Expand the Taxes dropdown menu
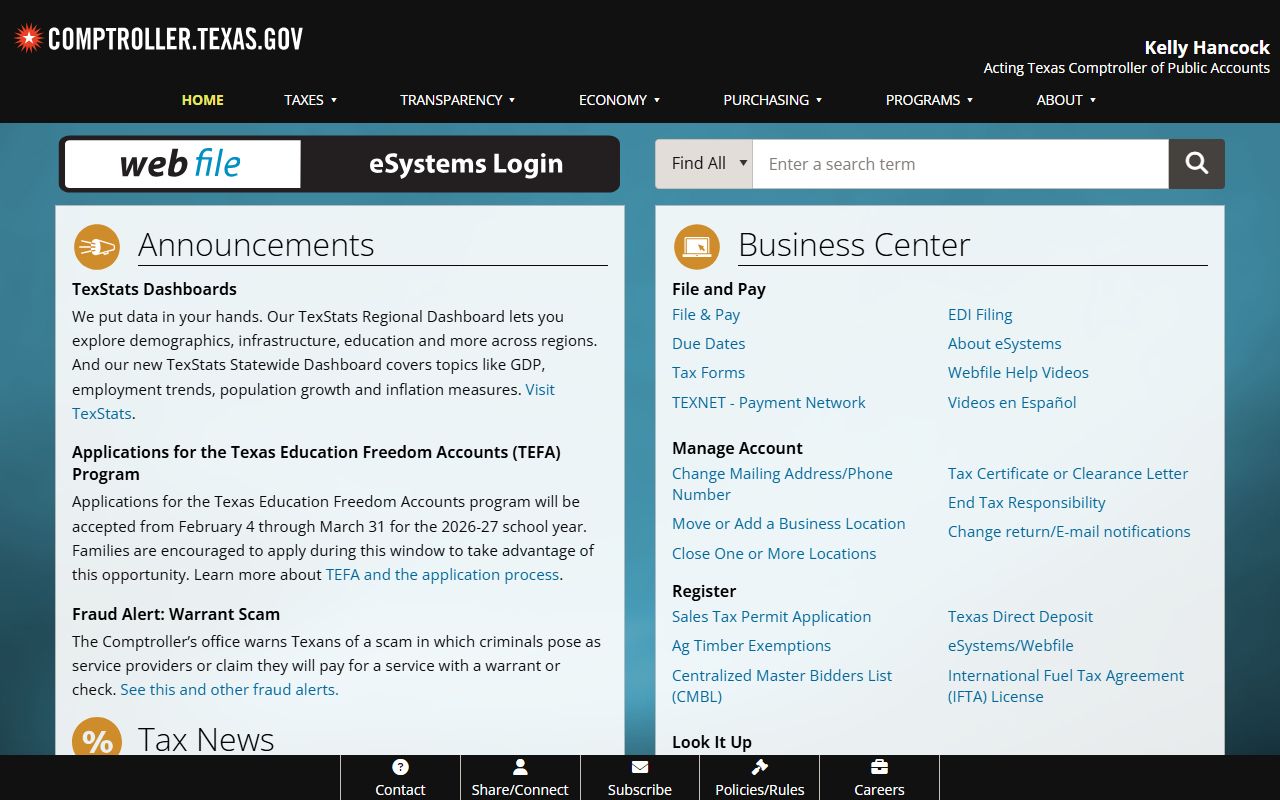1280x800 pixels. pyautogui.click(x=310, y=100)
